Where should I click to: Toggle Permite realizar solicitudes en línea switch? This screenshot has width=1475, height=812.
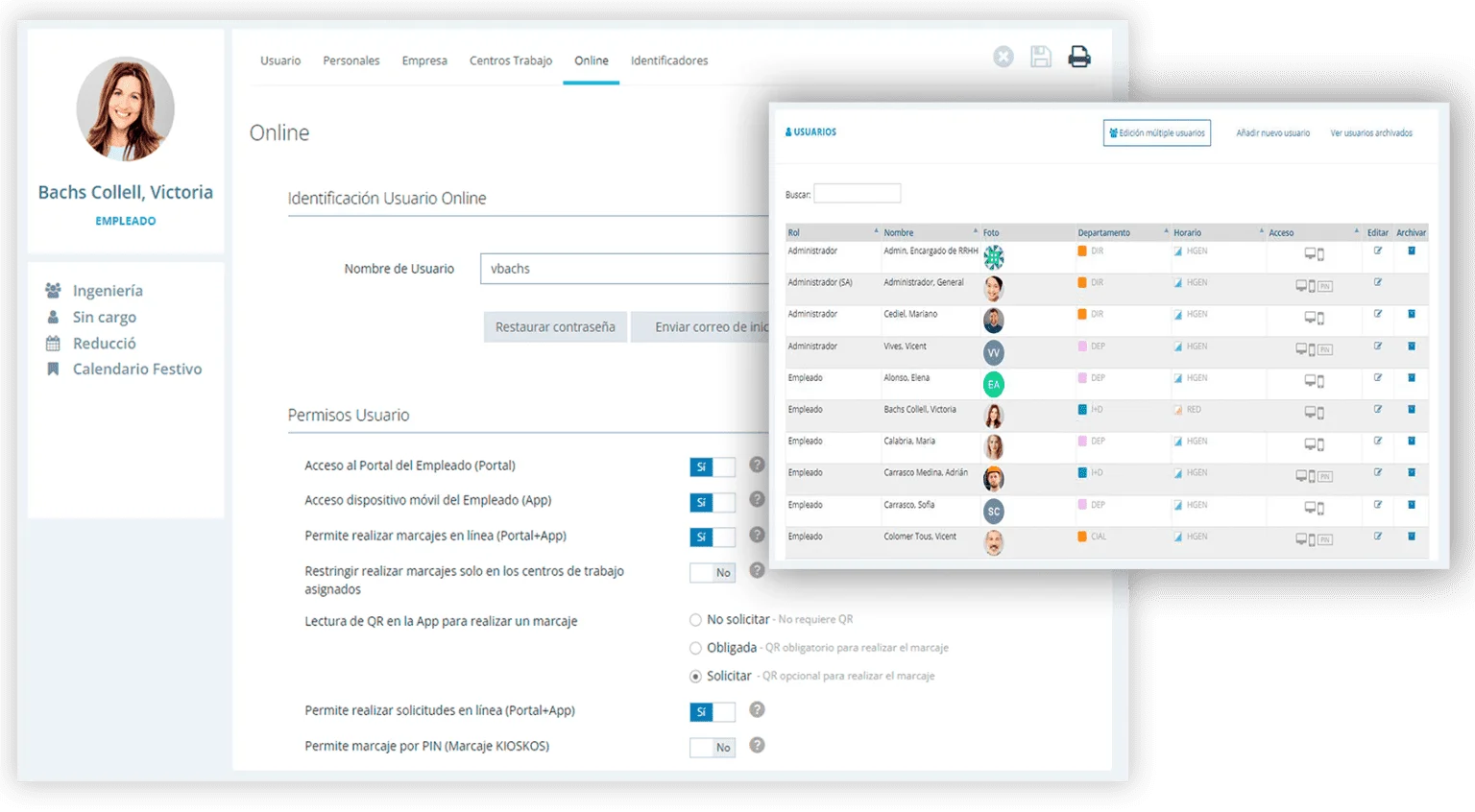point(713,712)
